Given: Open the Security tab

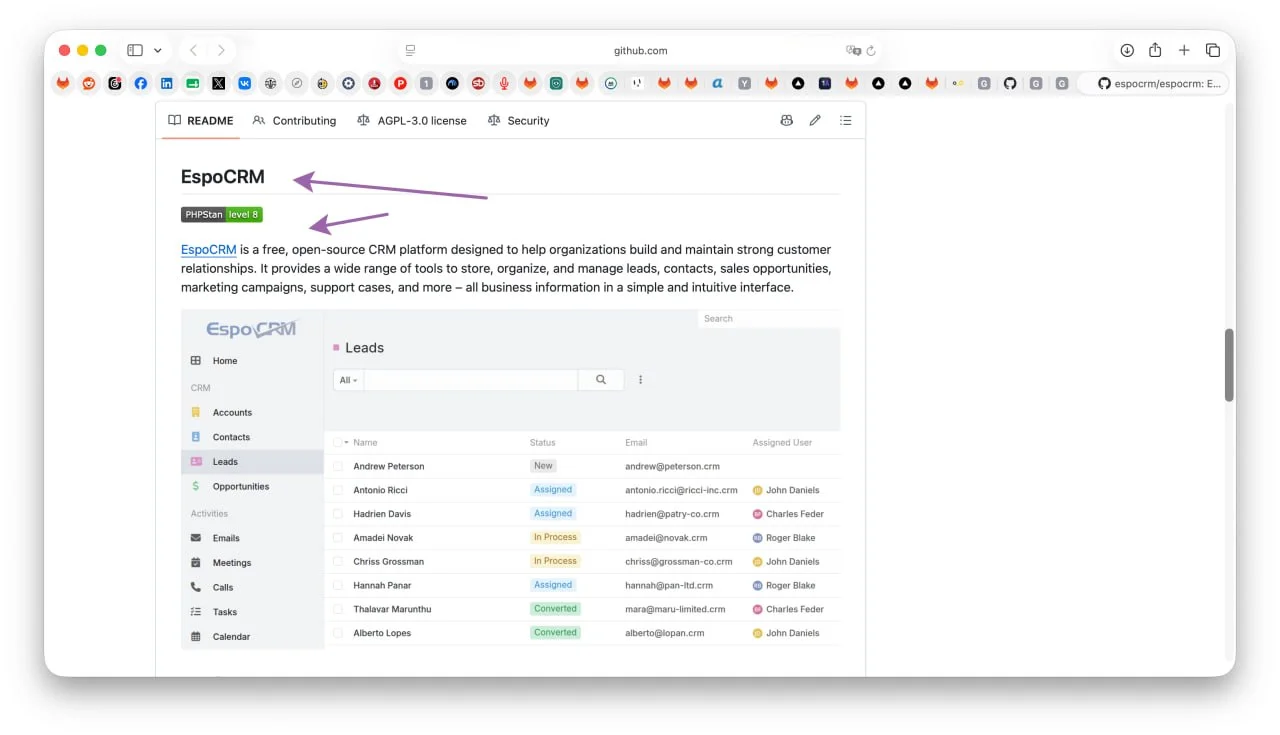Looking at the screenshot, I should (x=518, y=120).
